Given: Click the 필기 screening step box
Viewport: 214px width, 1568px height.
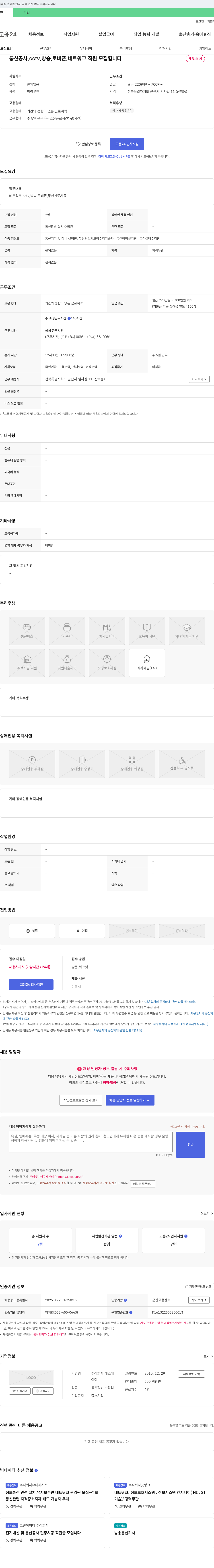Looking at the screenshot, I should click(x=132, y=931).
